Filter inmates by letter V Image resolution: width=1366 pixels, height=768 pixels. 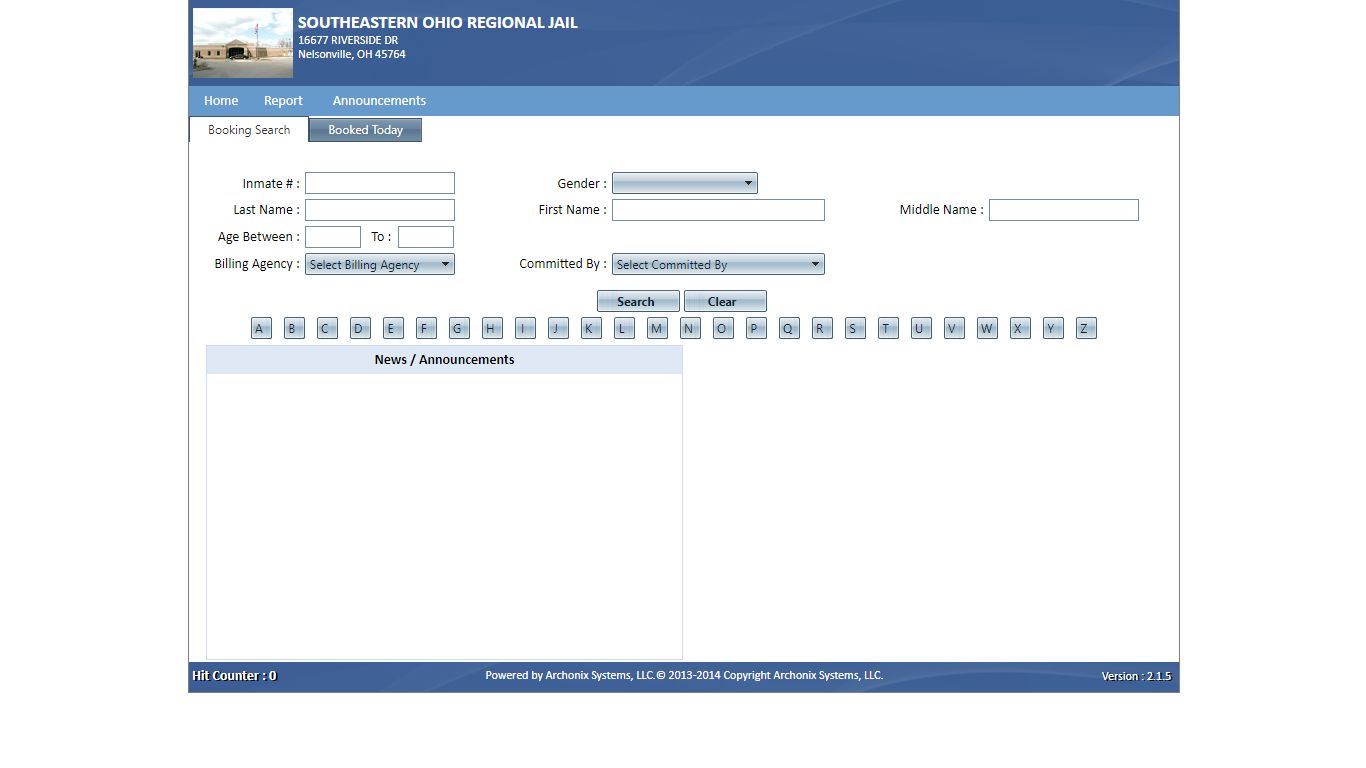954,328
